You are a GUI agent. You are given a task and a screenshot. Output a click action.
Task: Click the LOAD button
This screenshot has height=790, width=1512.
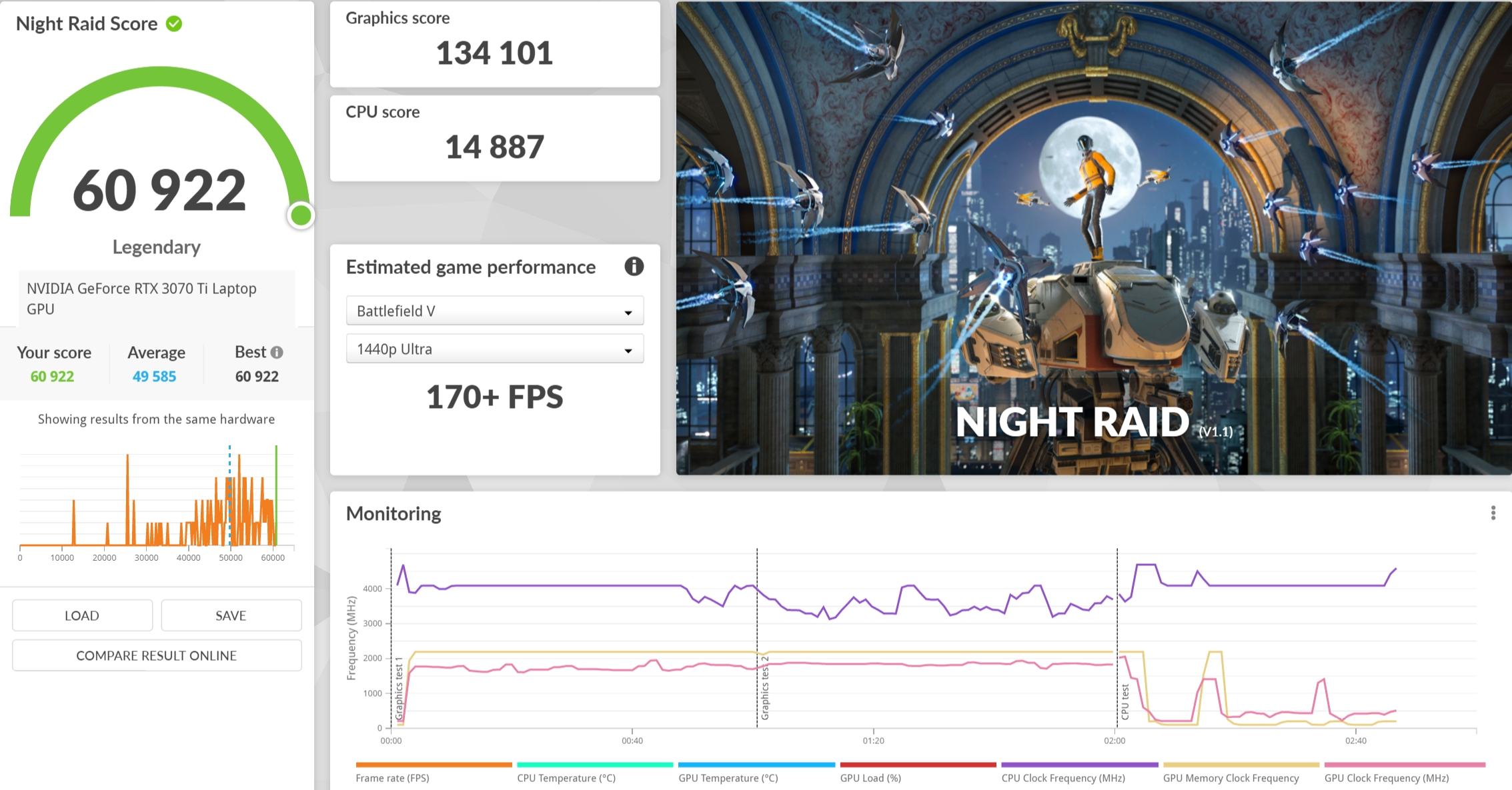pos(82,615)
